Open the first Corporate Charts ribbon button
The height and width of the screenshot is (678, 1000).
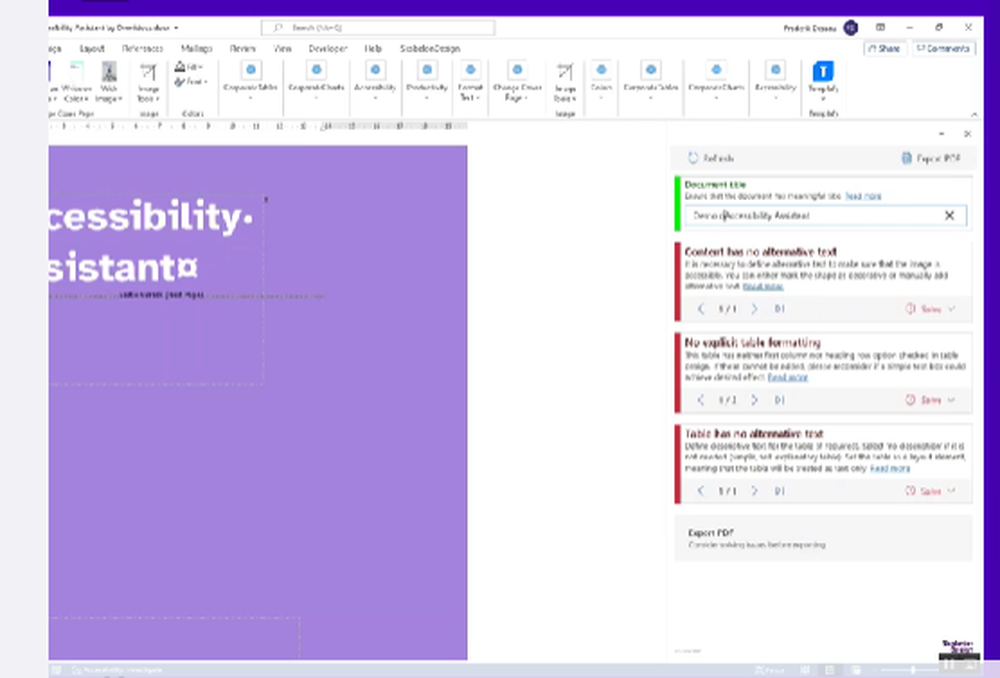(316, 81)
